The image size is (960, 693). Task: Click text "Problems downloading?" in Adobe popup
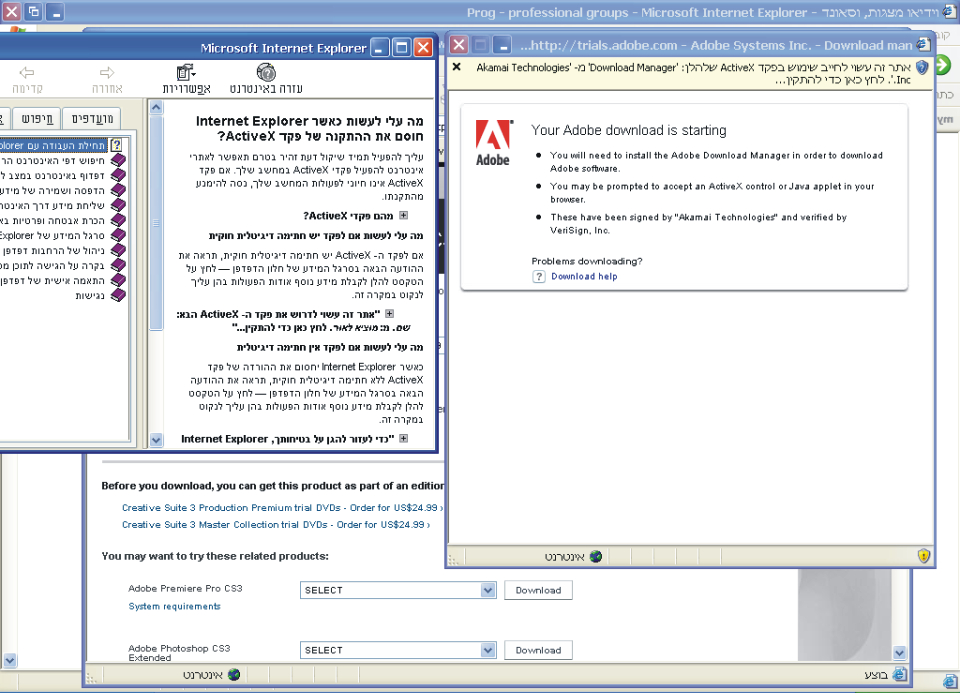point(587,261)
